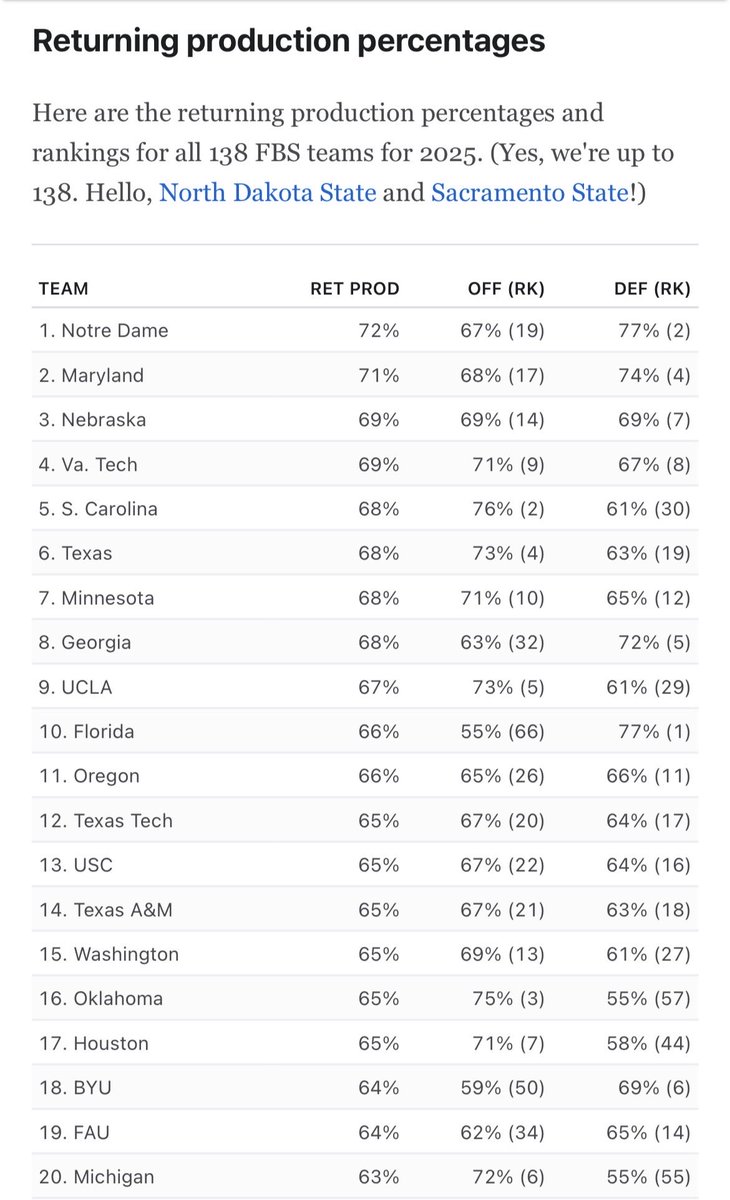Click the RET PROD column header

click(x=354, y=289)
